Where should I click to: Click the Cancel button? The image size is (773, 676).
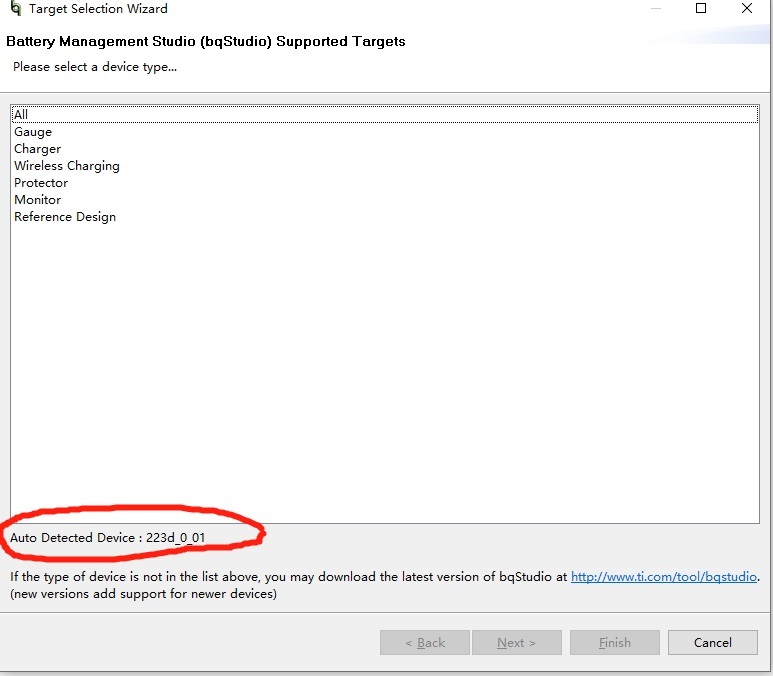pos(712,642)
